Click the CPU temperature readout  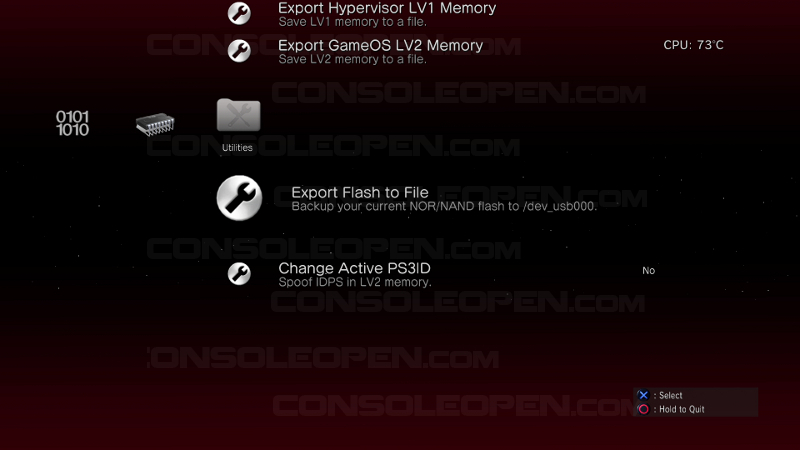[693, 45]
